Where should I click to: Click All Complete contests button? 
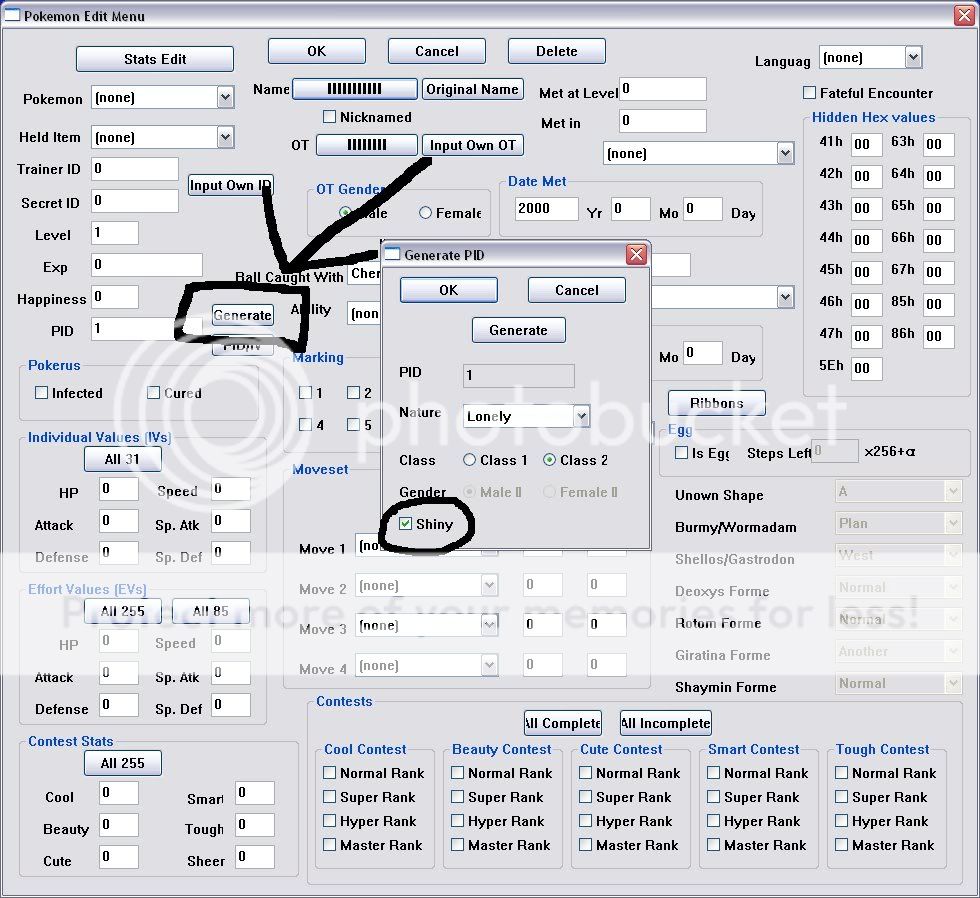click(x=562, y=723)
